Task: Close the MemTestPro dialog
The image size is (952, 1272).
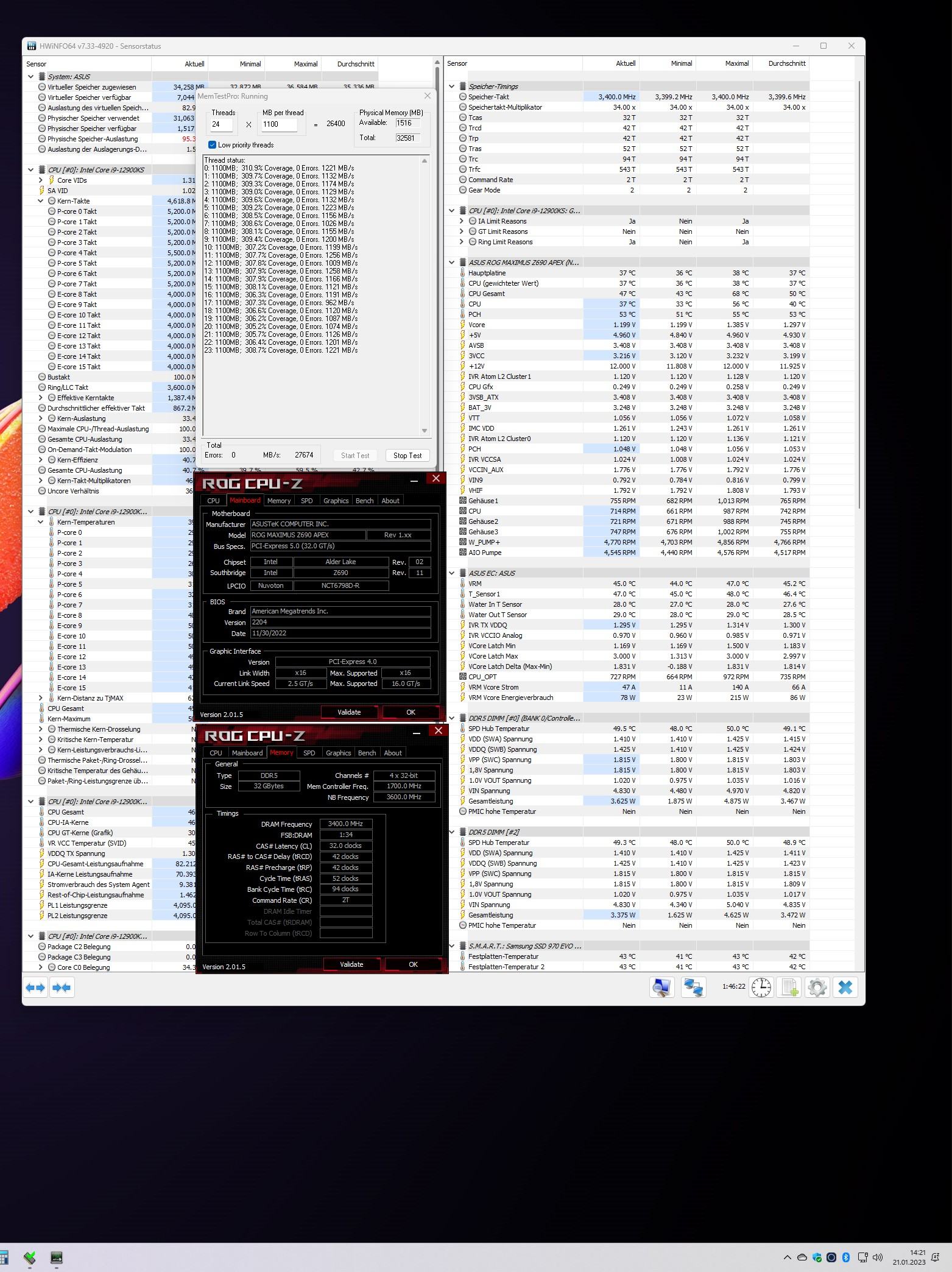Action: [428, 96]
